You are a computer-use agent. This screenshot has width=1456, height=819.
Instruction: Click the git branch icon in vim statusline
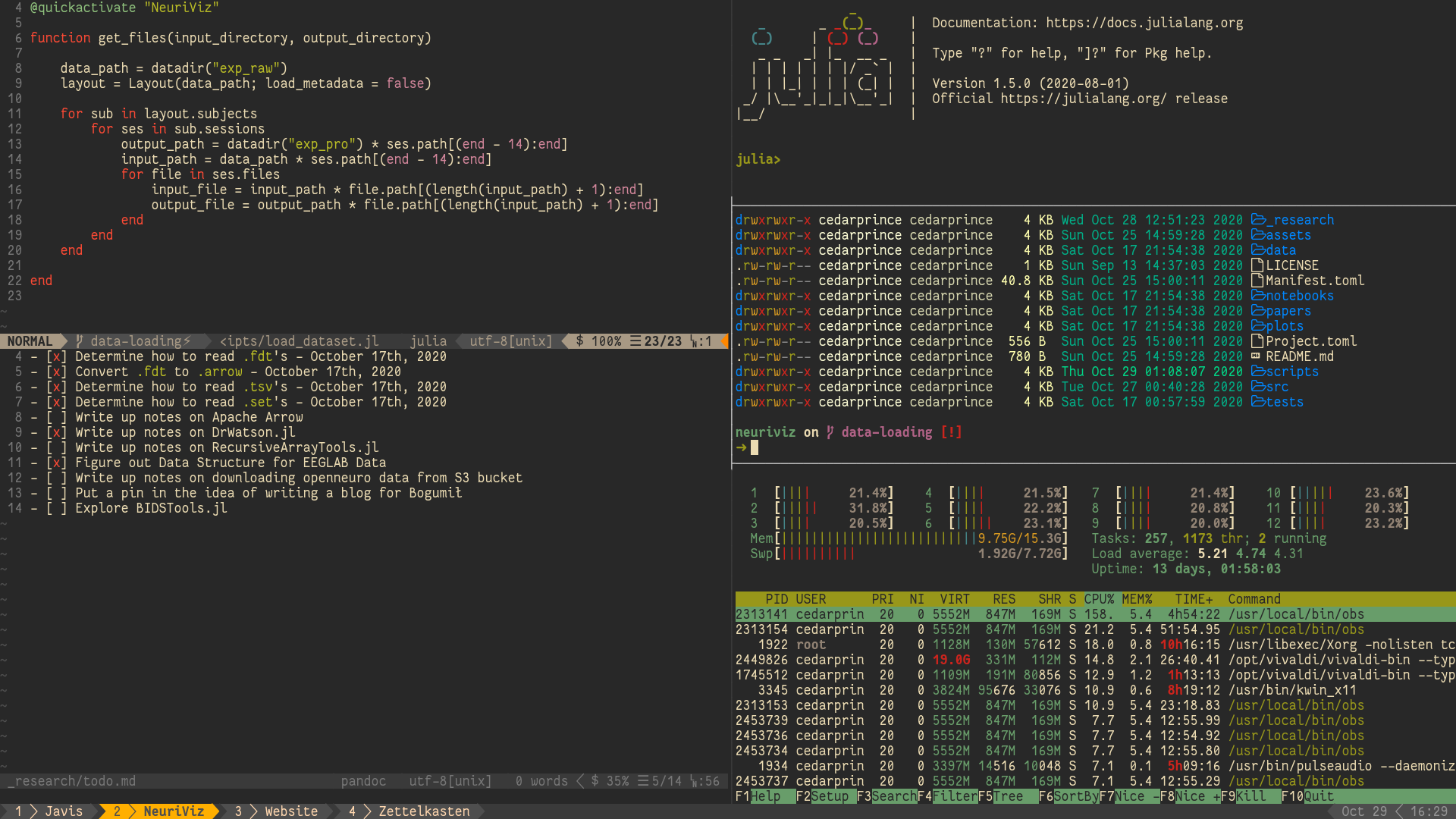79,341
